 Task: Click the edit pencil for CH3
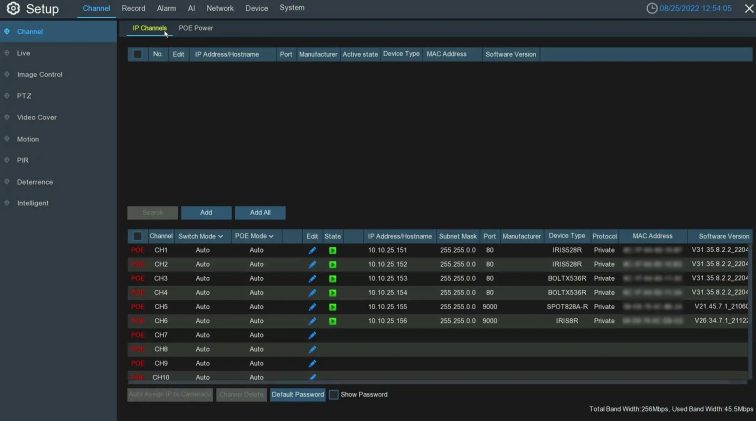(x=312, y=278)
